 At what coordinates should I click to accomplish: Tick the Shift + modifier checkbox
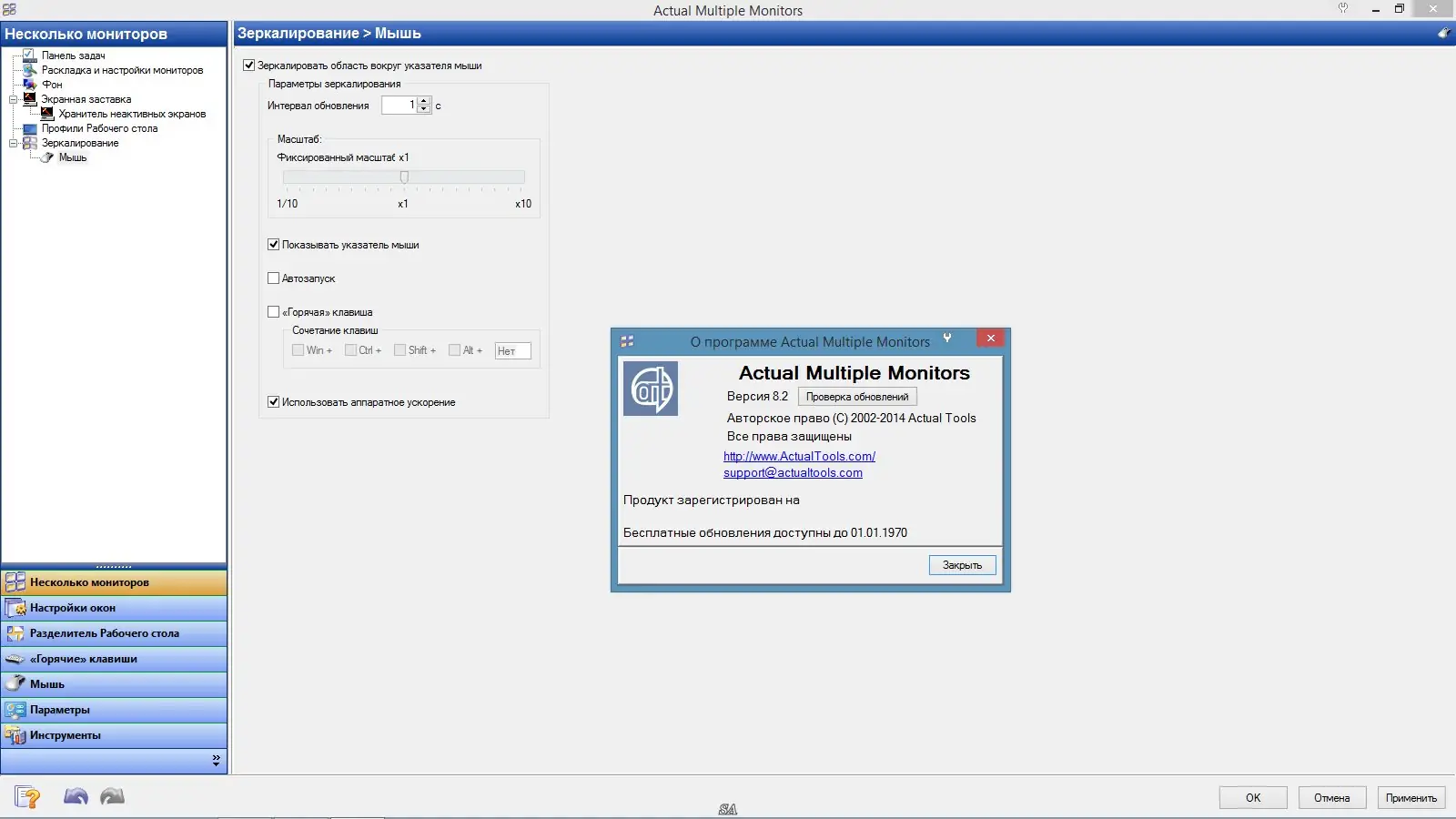tap(399, 350)
